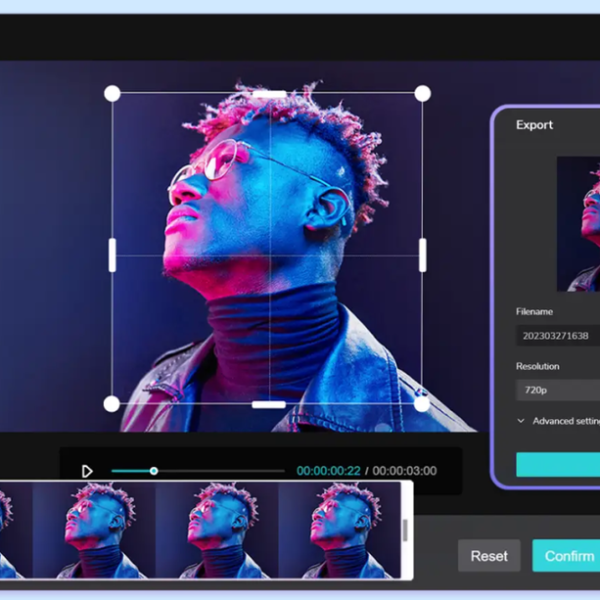Click the Export panel preview thumbnail
Viewport: 600px width, 600px height.
pyautogui.click(x=578, y=224)
